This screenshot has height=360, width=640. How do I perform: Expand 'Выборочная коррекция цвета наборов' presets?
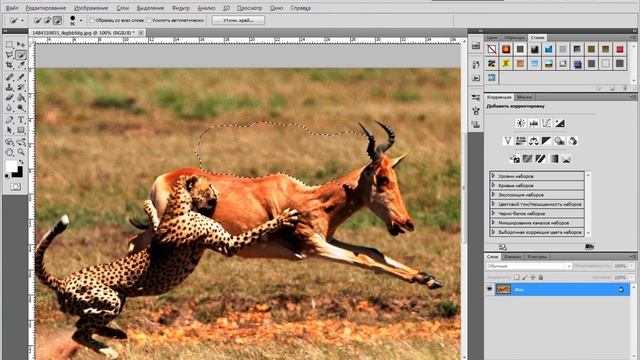pyautogui.click(x=493, y=232)
